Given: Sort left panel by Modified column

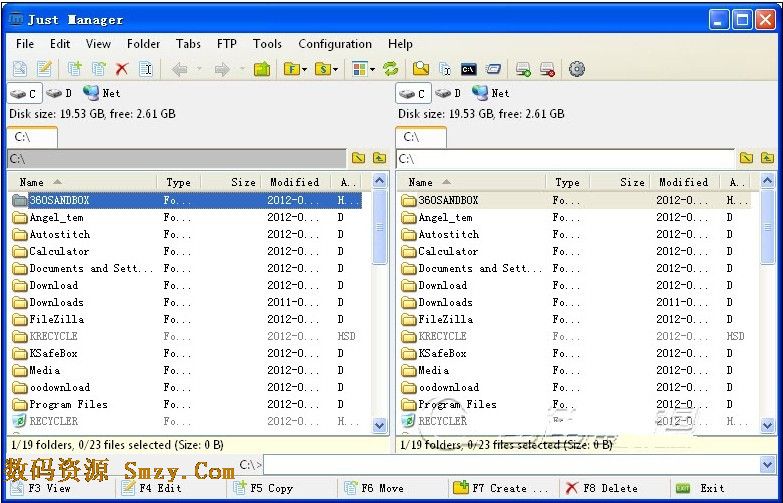Looking at the screenshot, I should point(298,182).
